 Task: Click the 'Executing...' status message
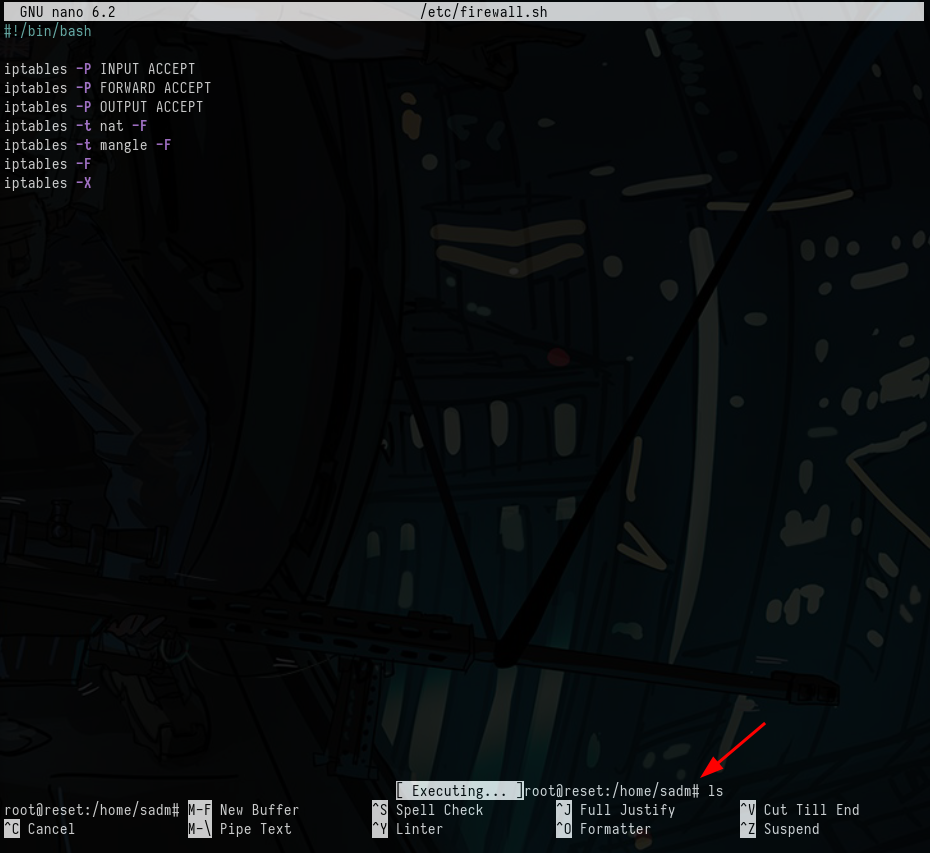pyautogui.click(x=459, y=791)
